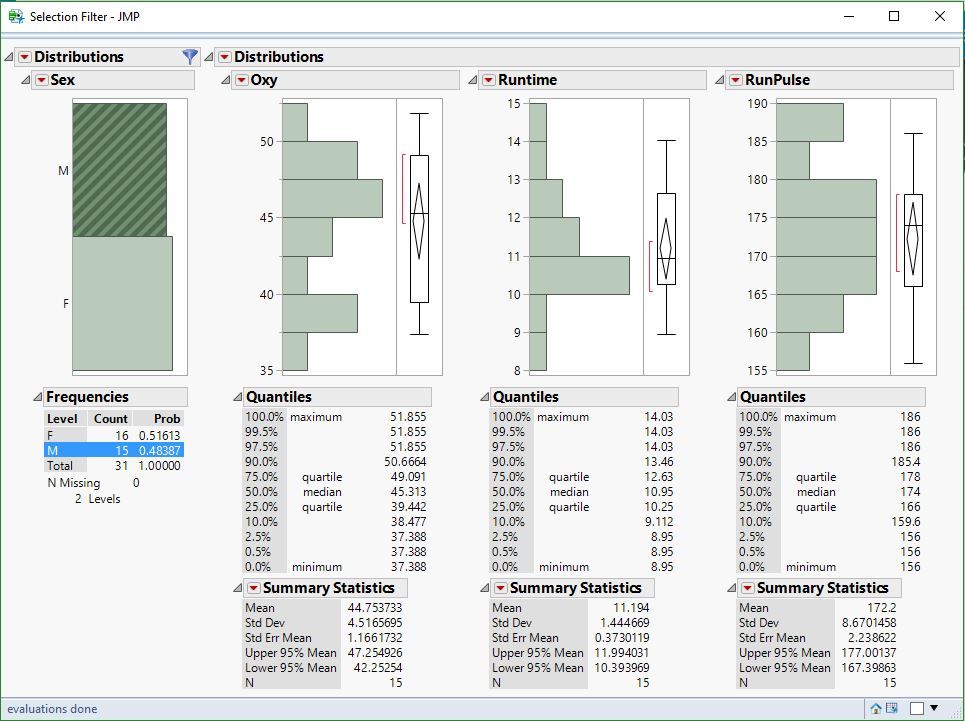The image size is (965, 721).
Task: Collapse RunPulse Summary Statistics section
Action: 731,588
